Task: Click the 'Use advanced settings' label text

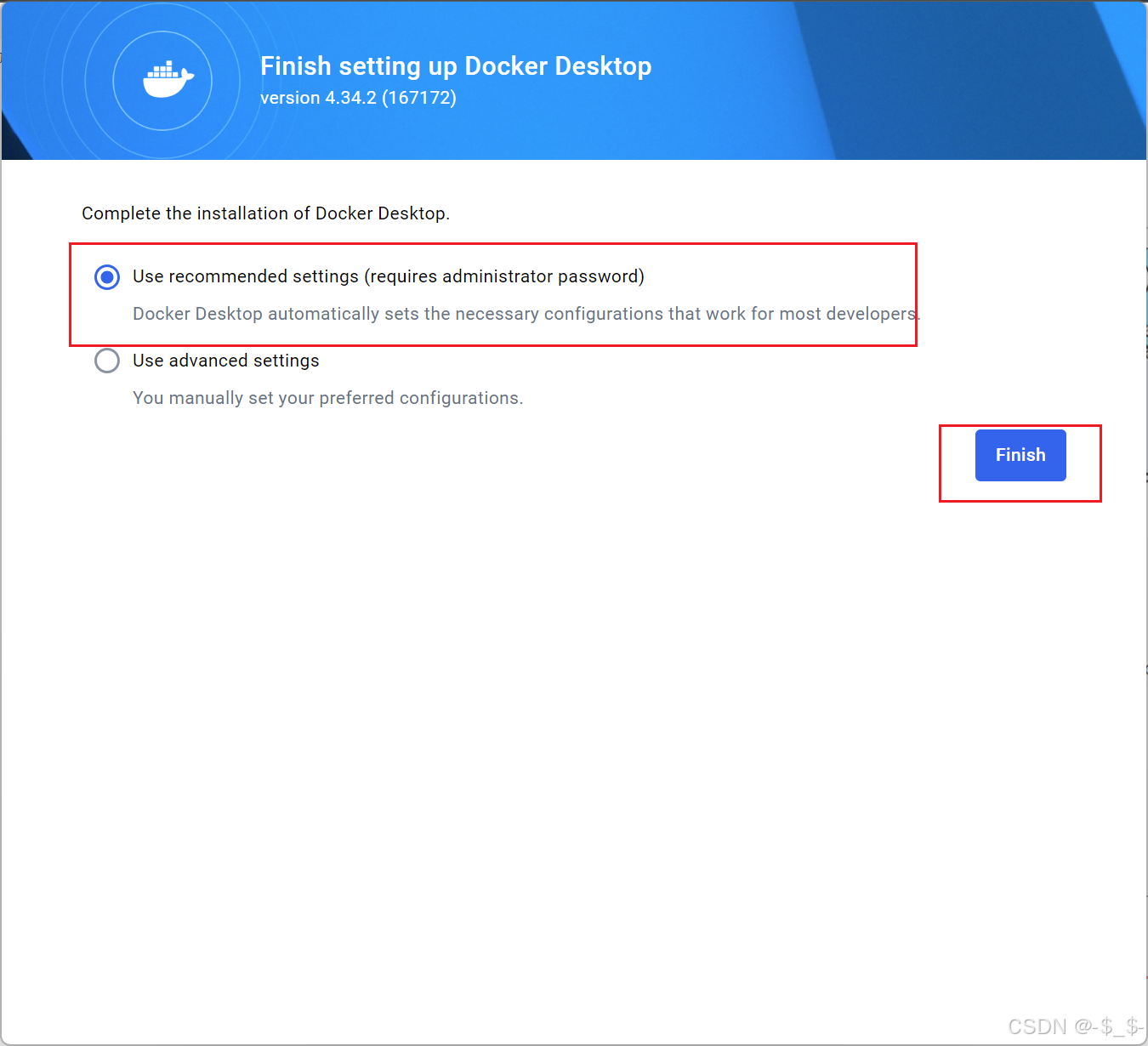Action: point(226,361)
